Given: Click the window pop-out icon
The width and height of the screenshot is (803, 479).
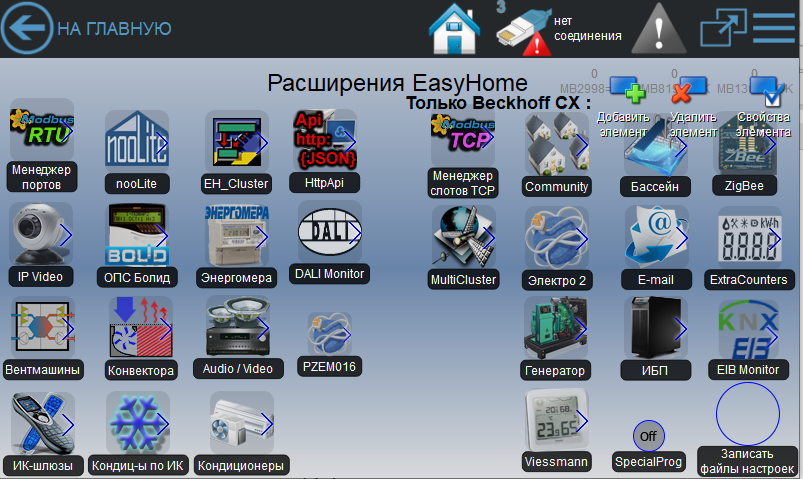Looking at the screenshot, I should pos(717,28).
